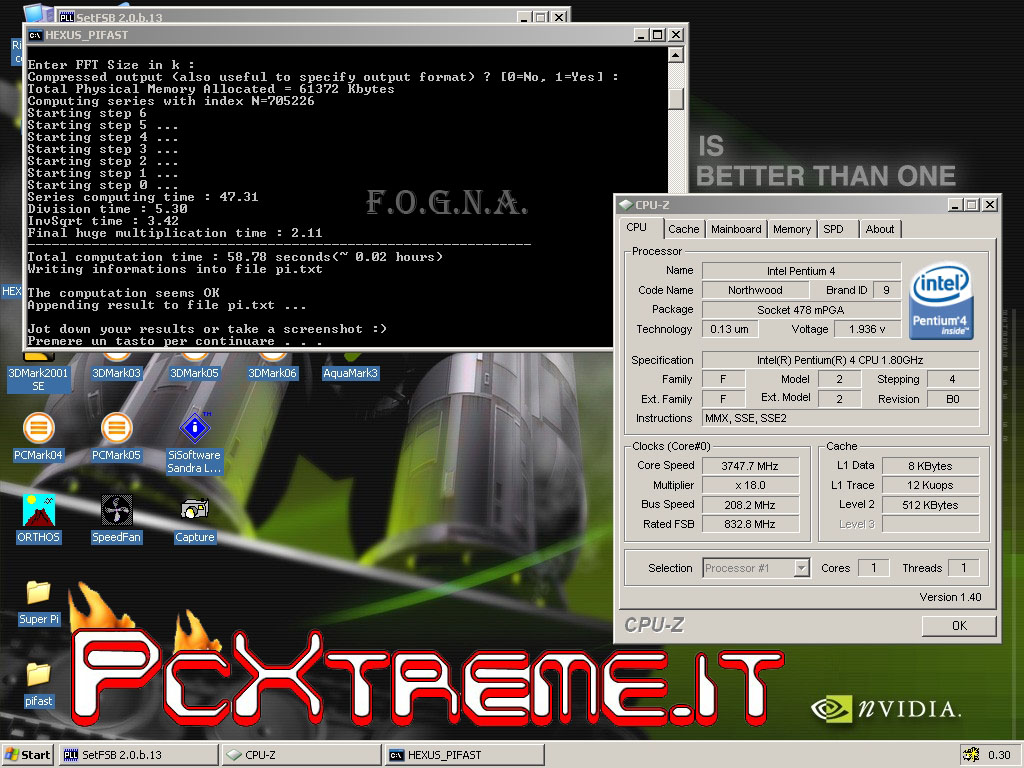Image resolution: width=1024 pixels, height=768 pixels.
Task: Close the SetFSB window
Action: (559, 17)
